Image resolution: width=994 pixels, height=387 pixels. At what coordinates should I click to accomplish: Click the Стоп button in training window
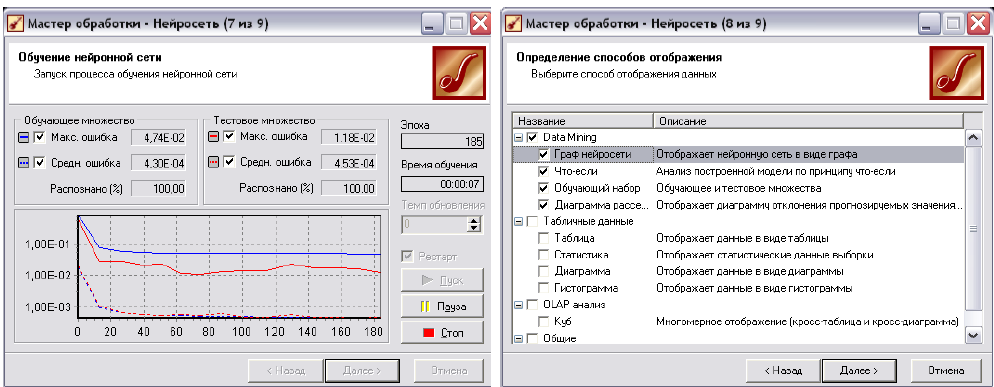coord(442,332)
